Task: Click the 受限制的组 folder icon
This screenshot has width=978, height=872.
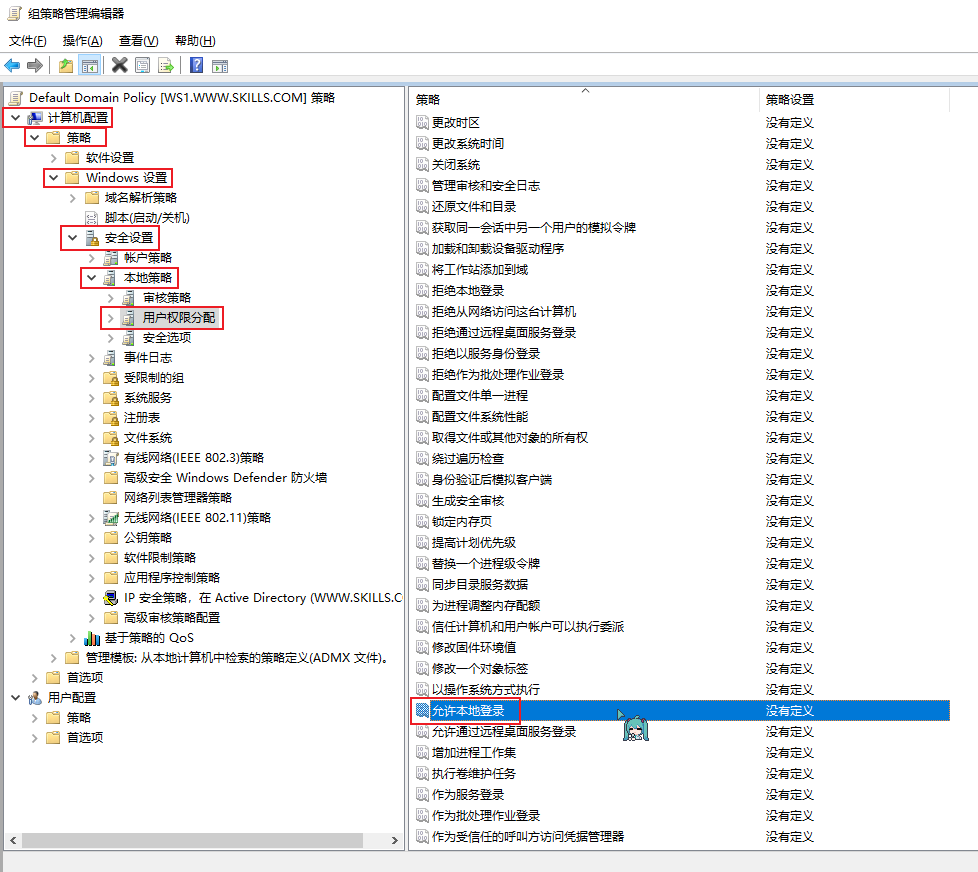Action: 110,378
